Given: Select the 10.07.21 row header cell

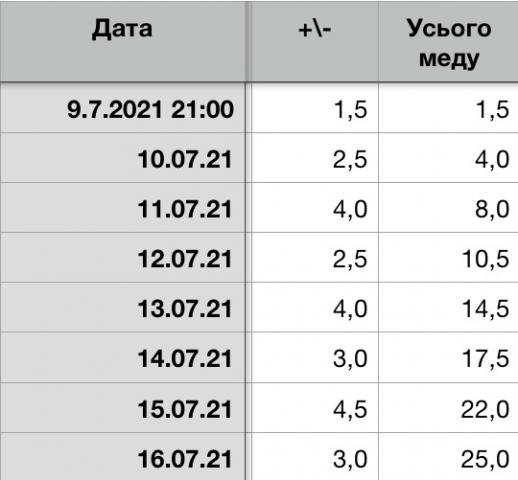Looking at the screenshot, I should (x=122, y=158).
